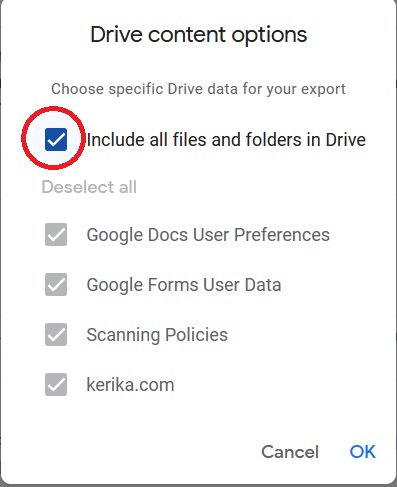
Task: Click the grey checkmark beside kerika.com
Action: pyautogui.click(x=56, y=385)
